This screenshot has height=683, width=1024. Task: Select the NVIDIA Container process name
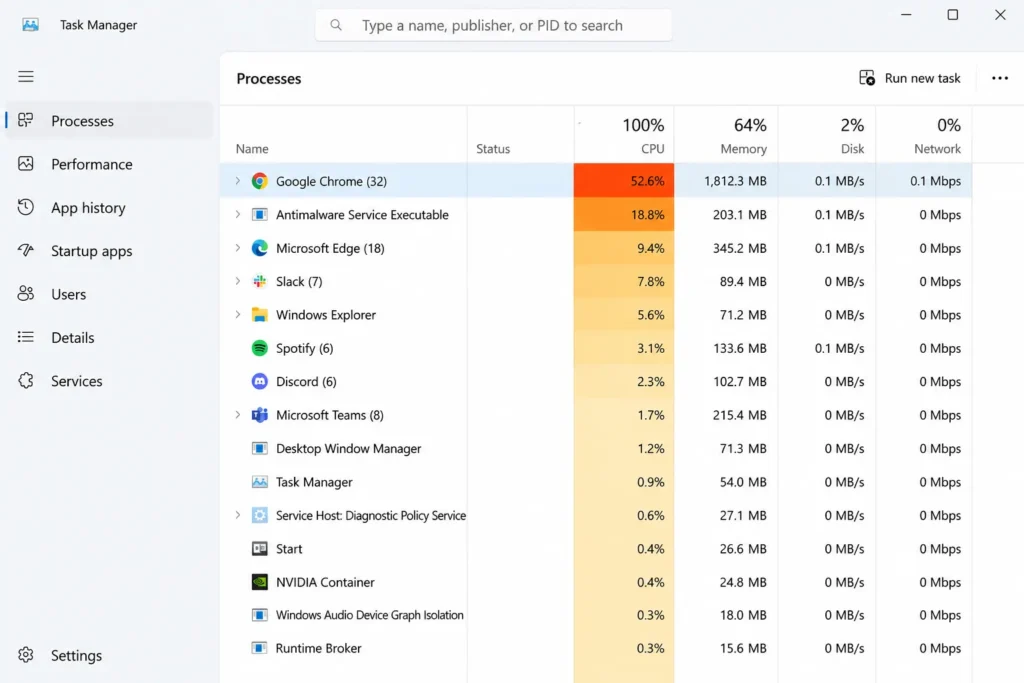325,582
